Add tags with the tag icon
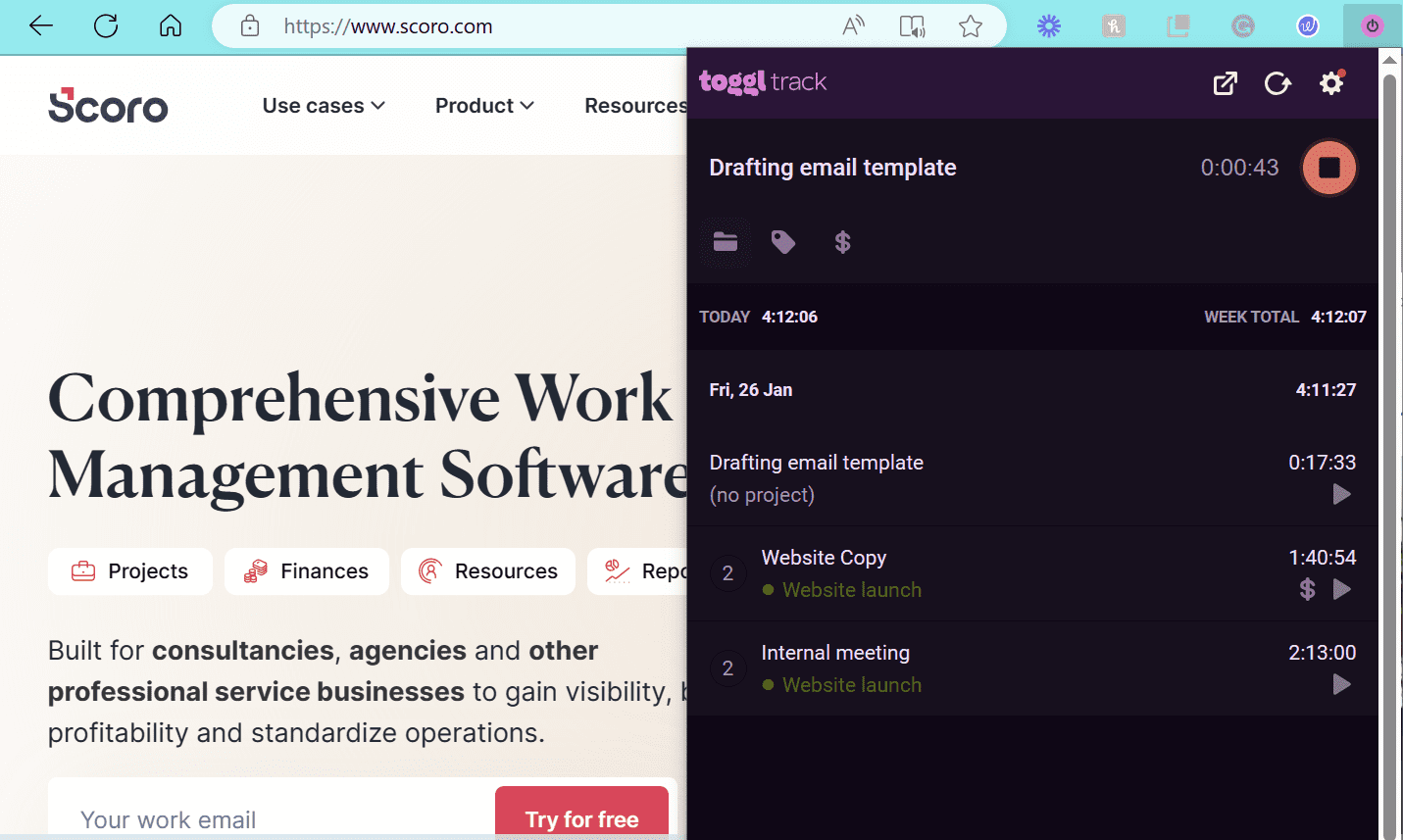This screenshot has width=1403, height=840. (x=783, y=242)
